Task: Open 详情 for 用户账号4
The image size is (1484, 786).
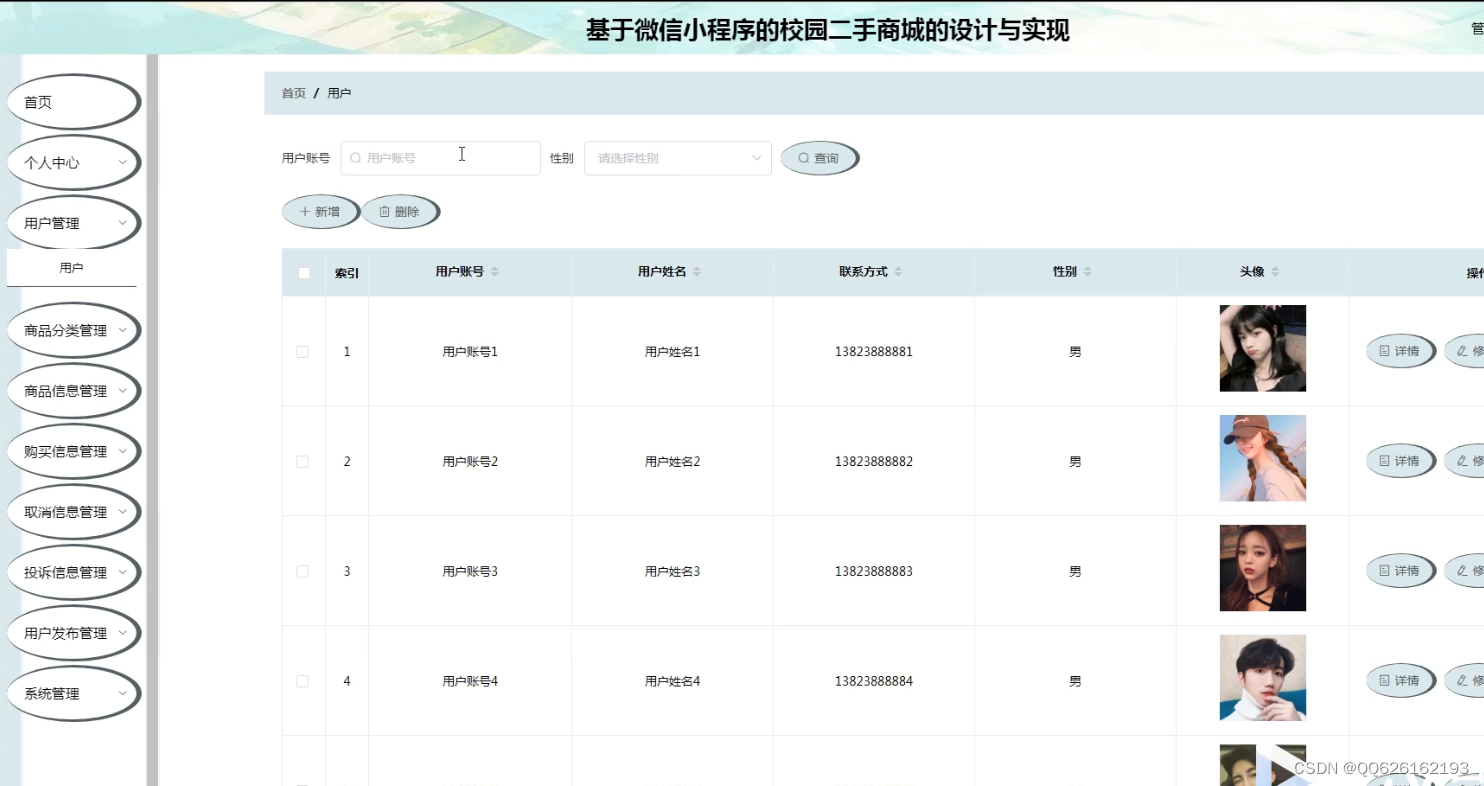Action: point(1401,681)
